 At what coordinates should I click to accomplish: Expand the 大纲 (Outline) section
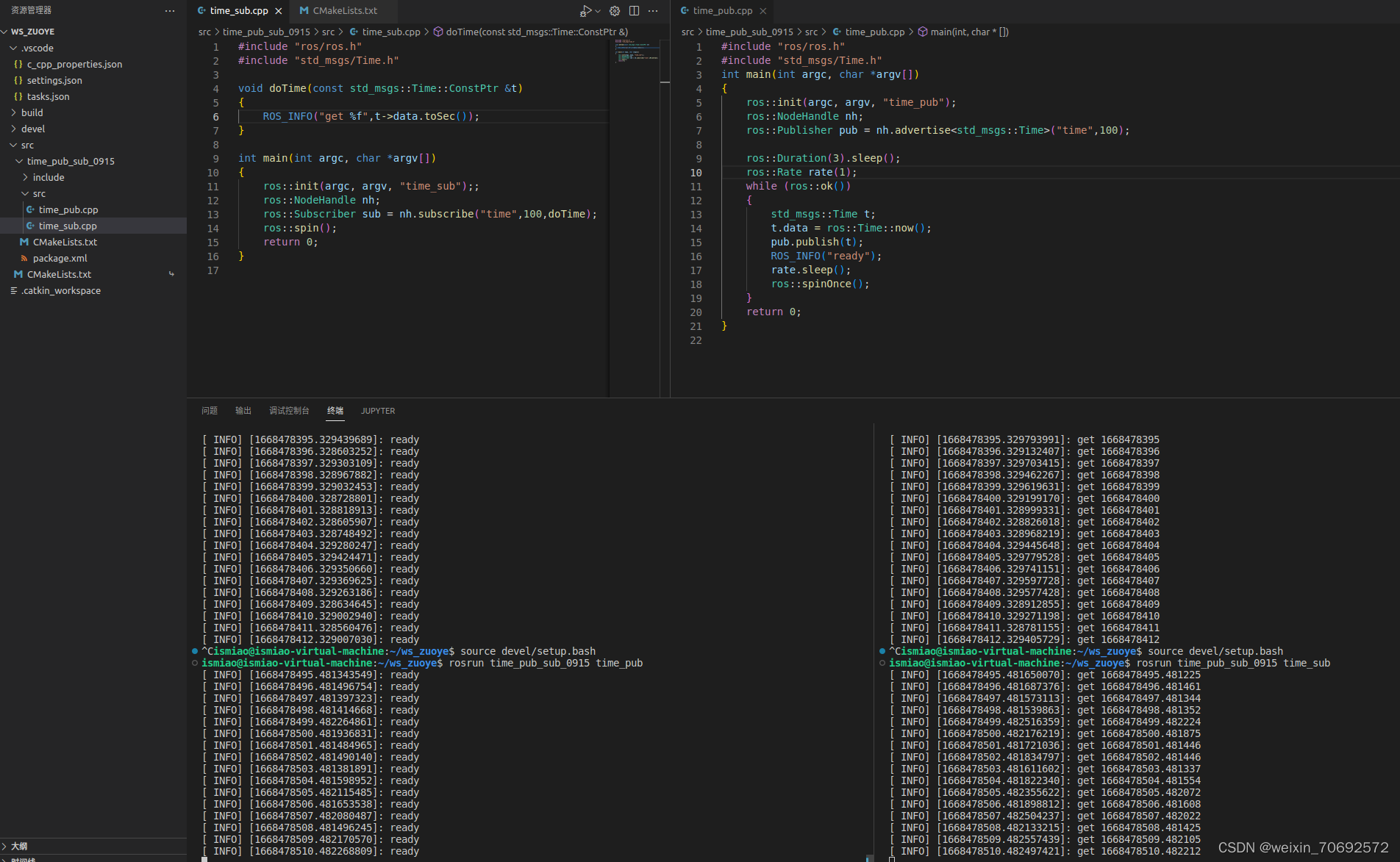[18, 846]
